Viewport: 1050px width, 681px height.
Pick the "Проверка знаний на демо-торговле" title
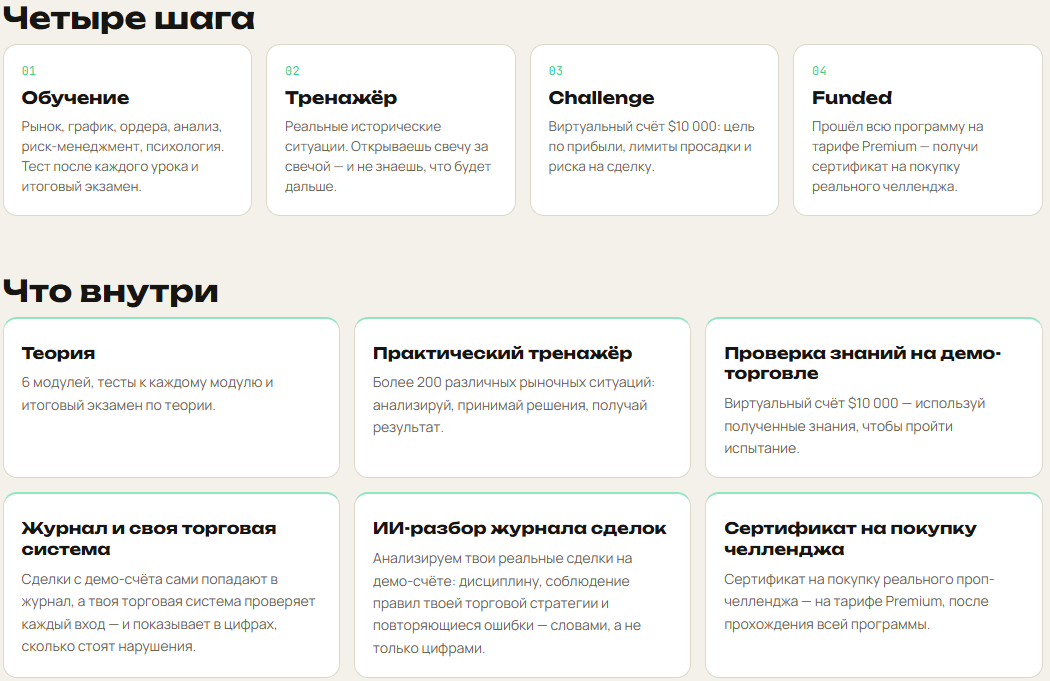[862, 363]
